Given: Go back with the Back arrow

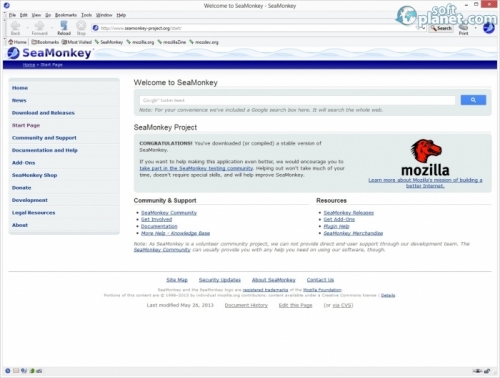Looking at the screenshot, I should pos(15,28).
